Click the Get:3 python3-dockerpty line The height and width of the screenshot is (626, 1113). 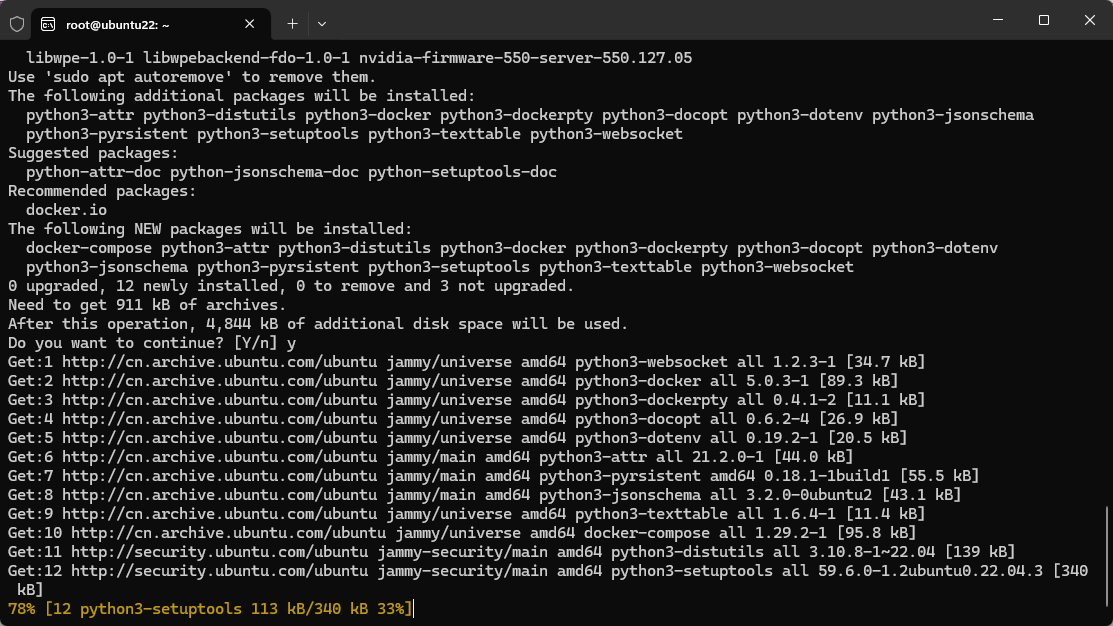click(x=466, y=400)
